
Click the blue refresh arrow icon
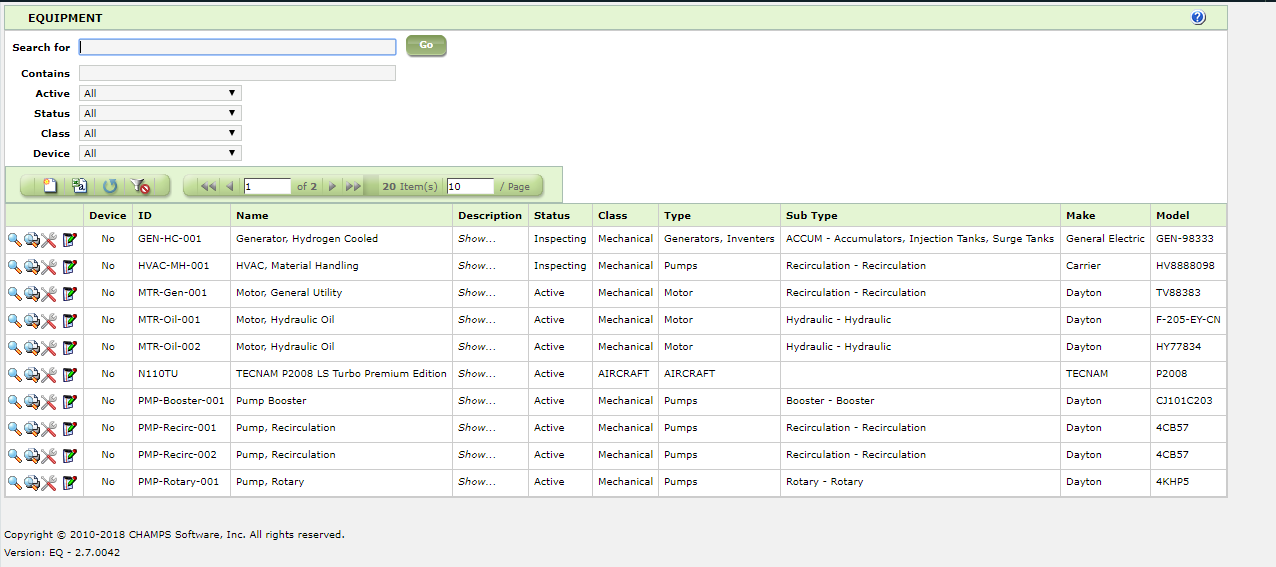[110, 186]
